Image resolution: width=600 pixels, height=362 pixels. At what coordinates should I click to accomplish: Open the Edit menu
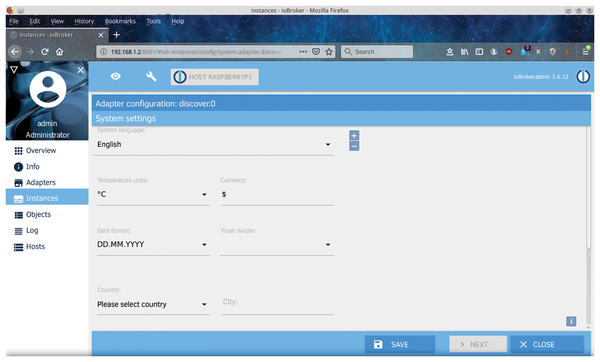point(35,21)
